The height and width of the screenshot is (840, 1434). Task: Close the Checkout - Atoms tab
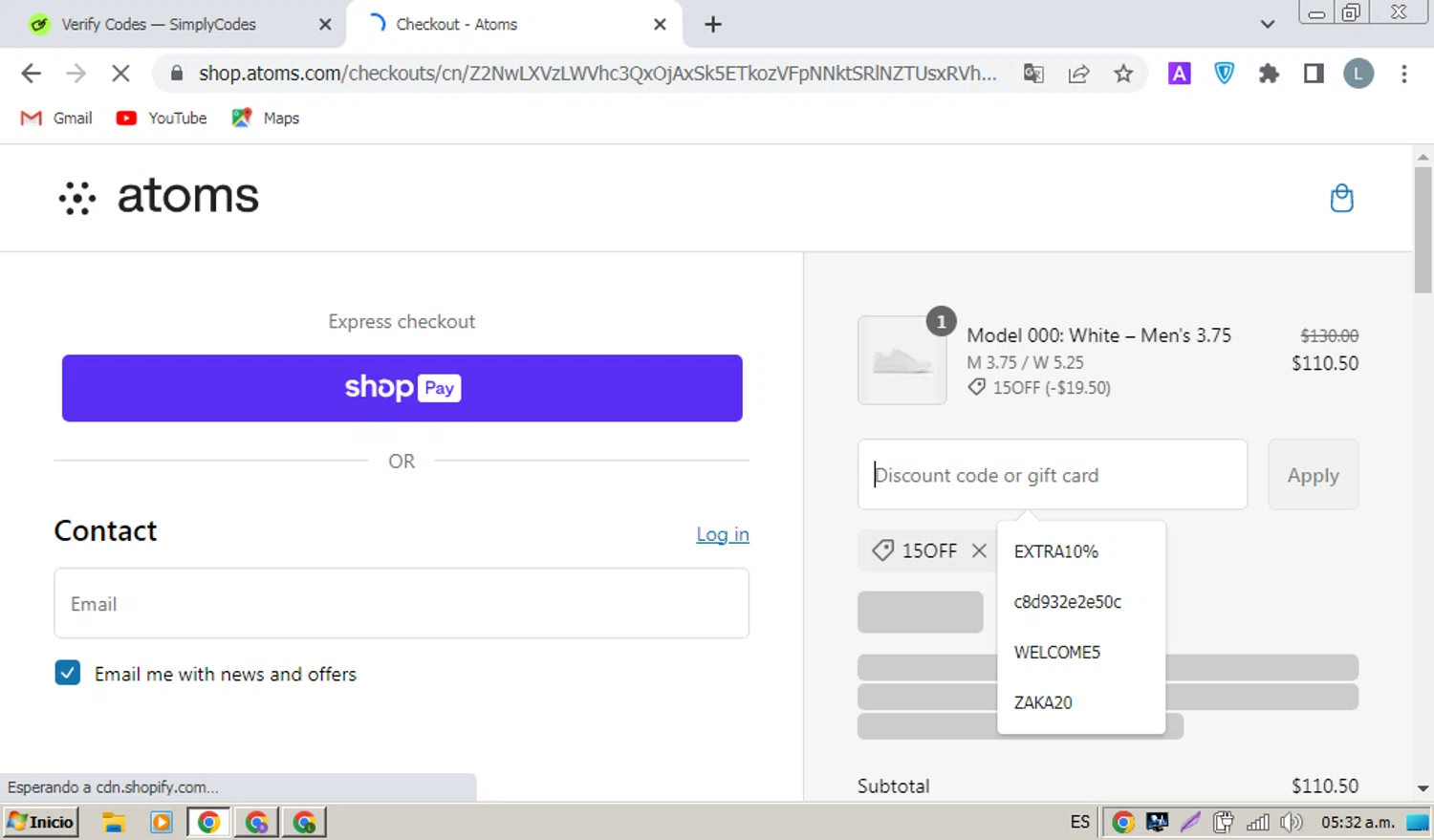(660, 25)
